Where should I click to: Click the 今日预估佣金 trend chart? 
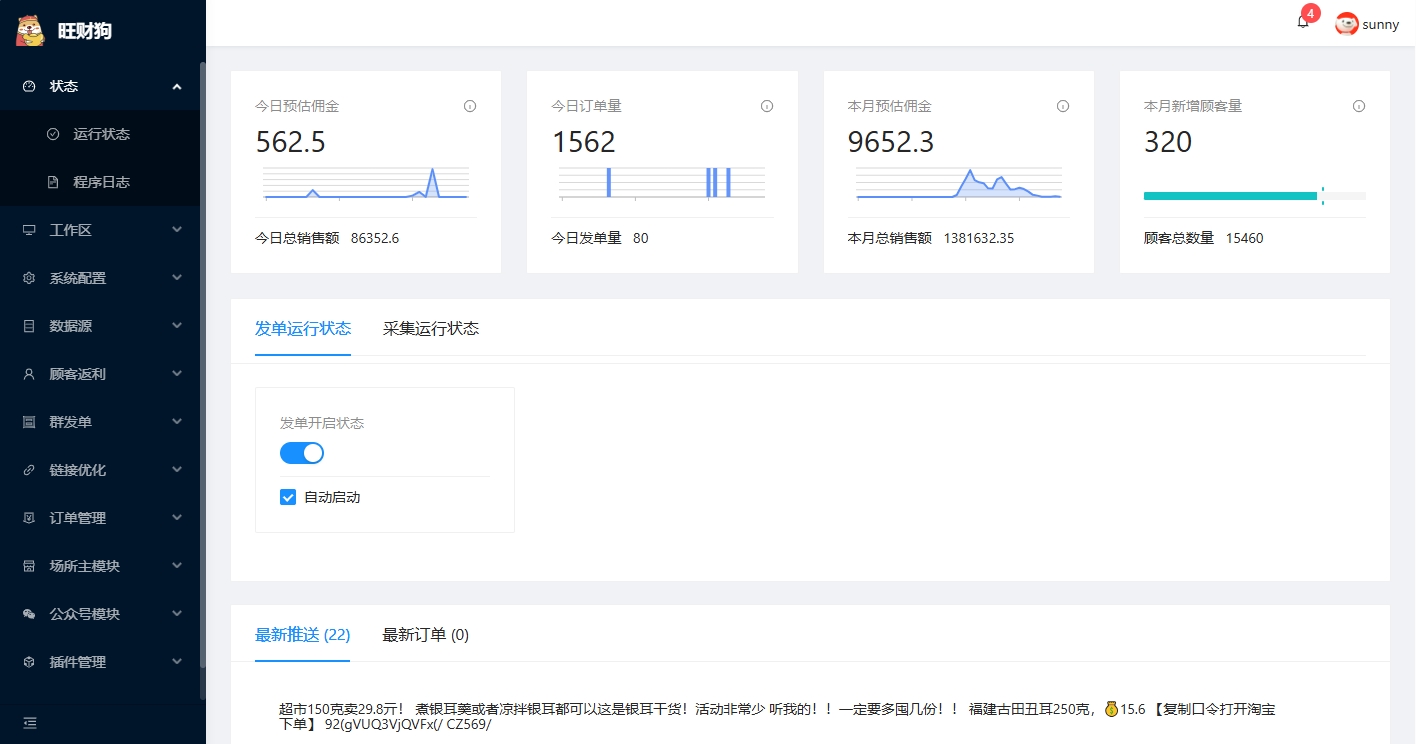click(x=366, y=184)
